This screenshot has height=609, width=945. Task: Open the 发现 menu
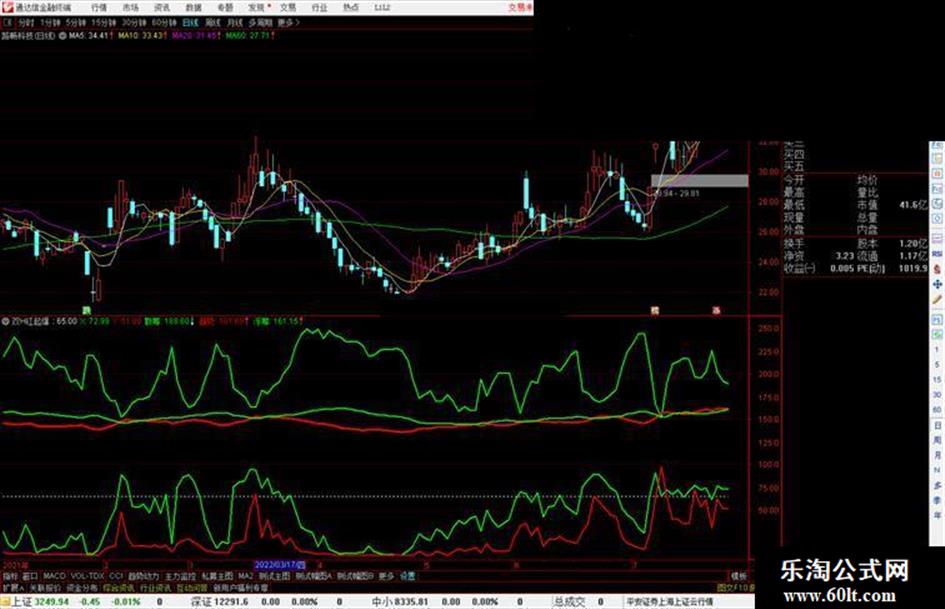[x=256, y=7]
